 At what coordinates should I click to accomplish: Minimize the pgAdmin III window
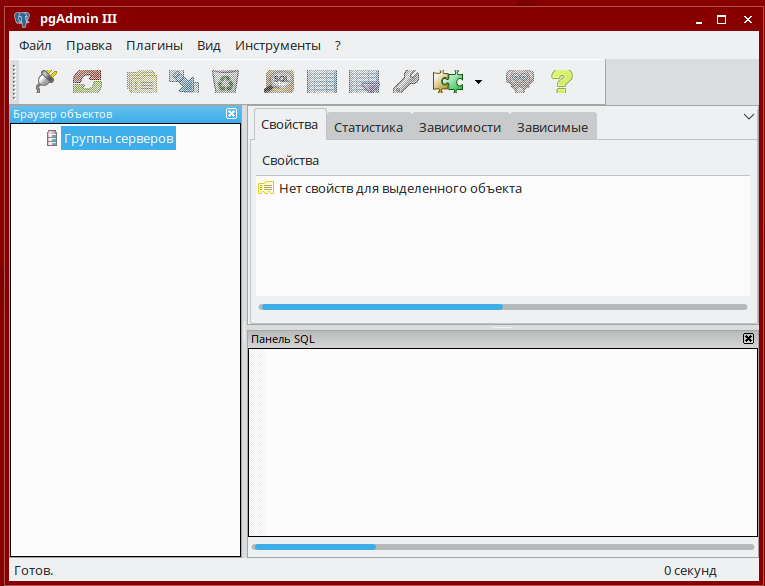click(699, 20)
